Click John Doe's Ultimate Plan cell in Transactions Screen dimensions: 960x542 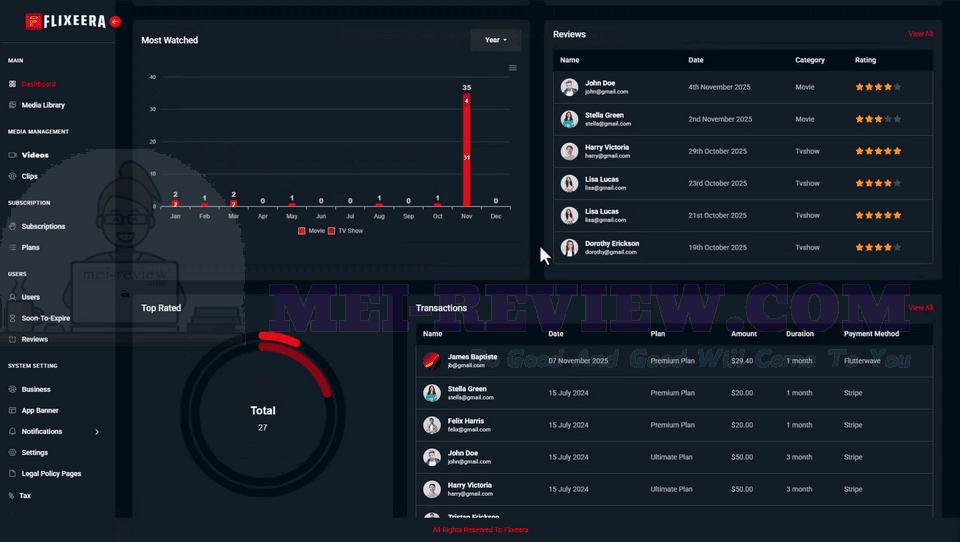pos(672,457)
